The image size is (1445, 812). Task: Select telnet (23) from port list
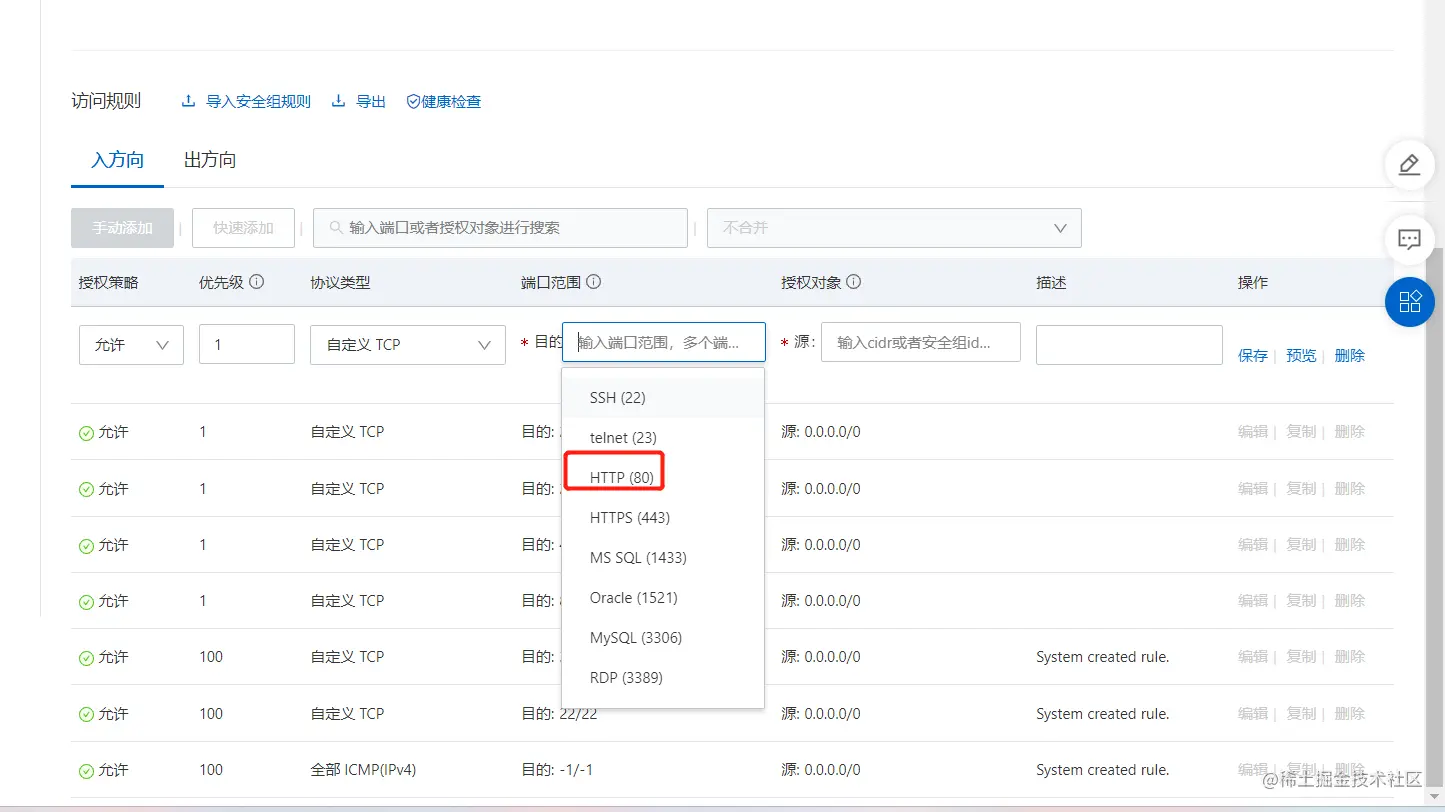point(663,438)
